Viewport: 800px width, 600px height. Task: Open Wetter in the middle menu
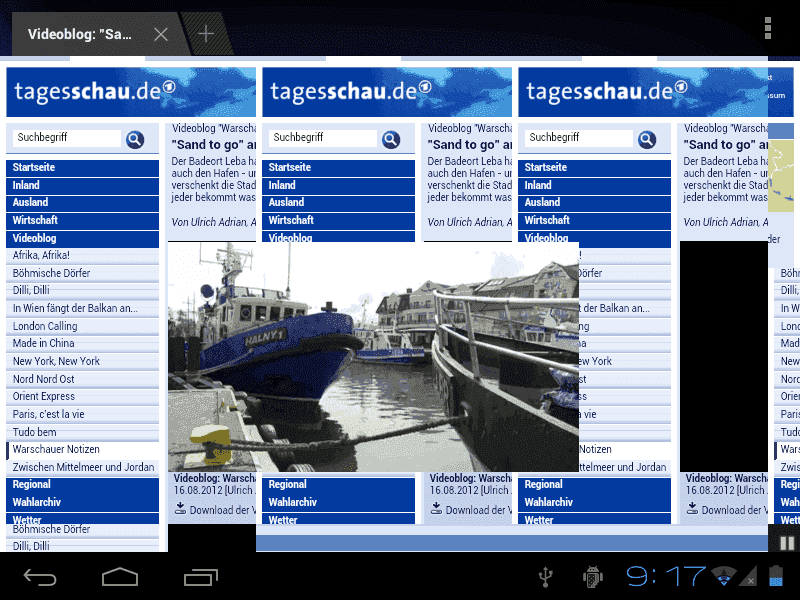pos(339,519)
